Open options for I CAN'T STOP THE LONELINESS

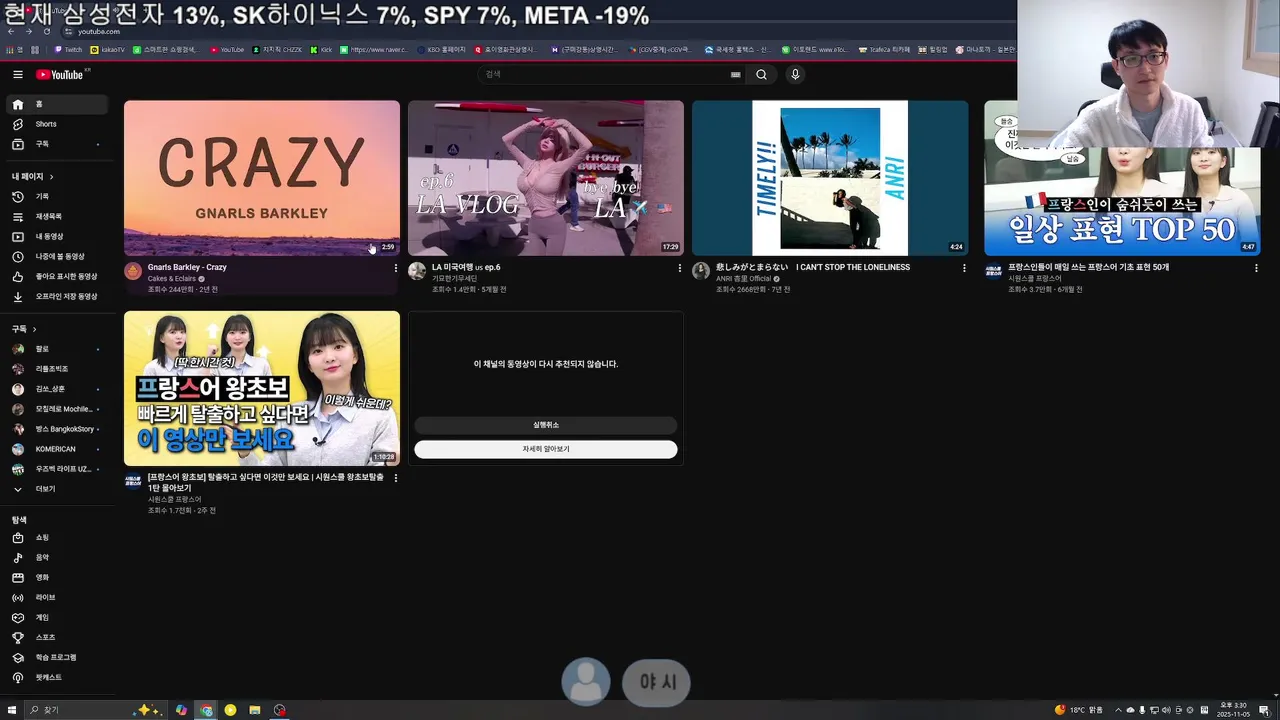tap(964, 268)
